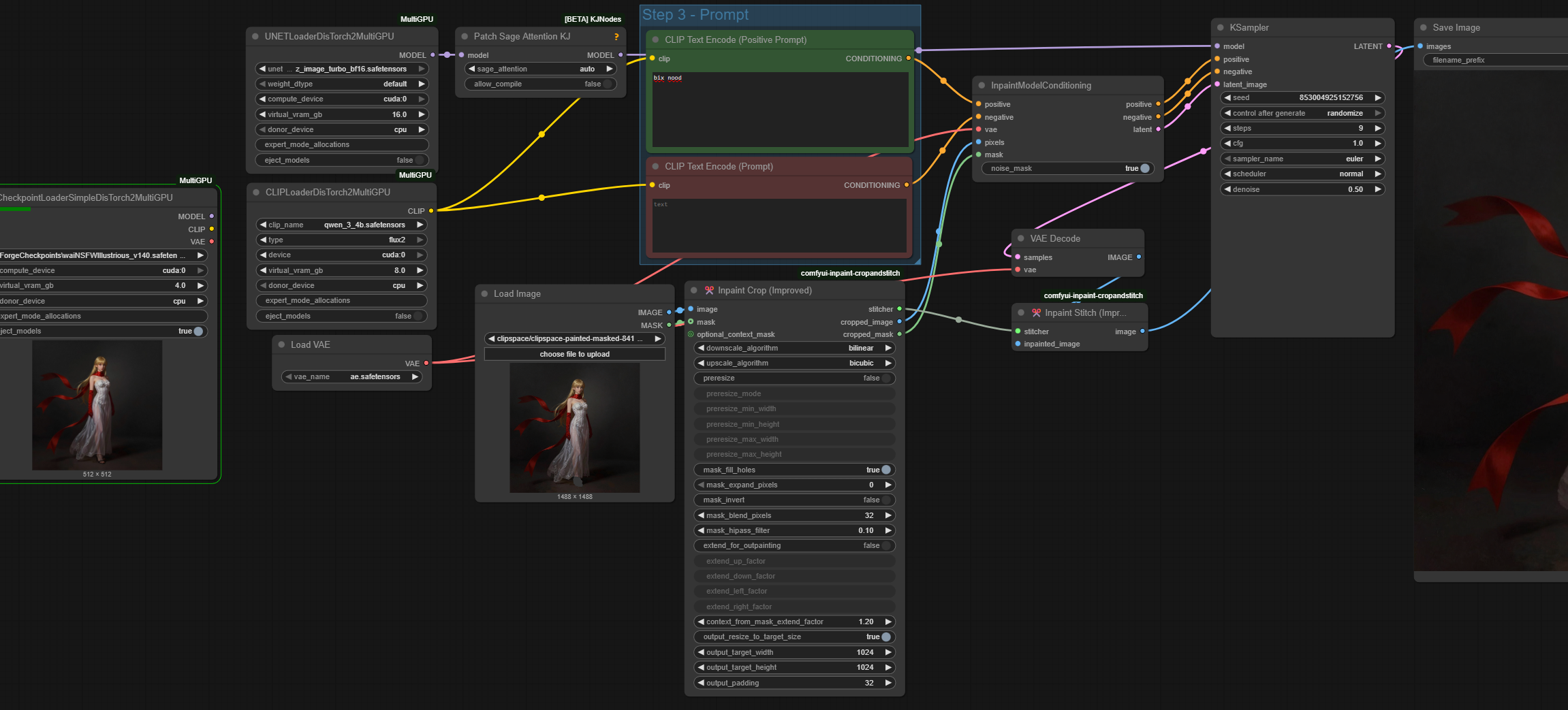This screenshot has height=710, width=1568.
Task: Open the unet_name model dropdown z_image_turbo_bf16.safetensors
Action: click(x=342, y=69)
